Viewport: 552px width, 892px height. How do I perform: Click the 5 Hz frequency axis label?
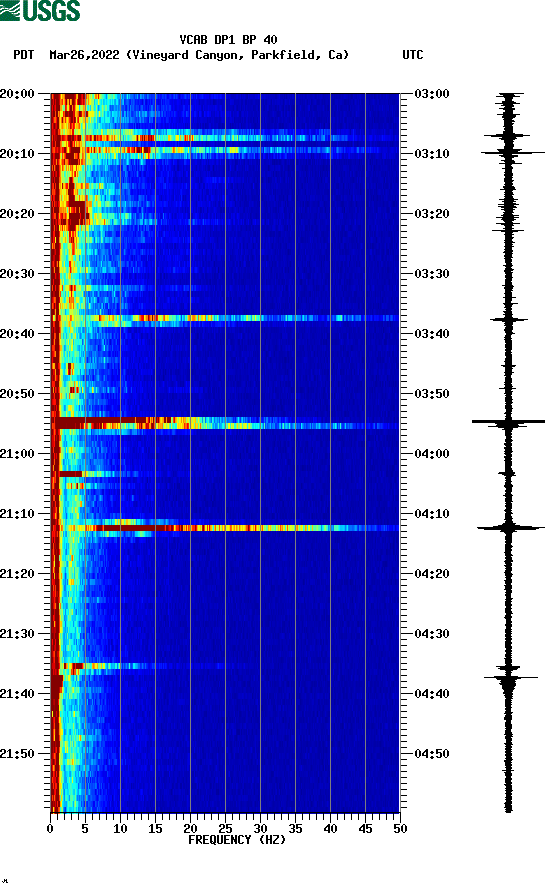85,829
